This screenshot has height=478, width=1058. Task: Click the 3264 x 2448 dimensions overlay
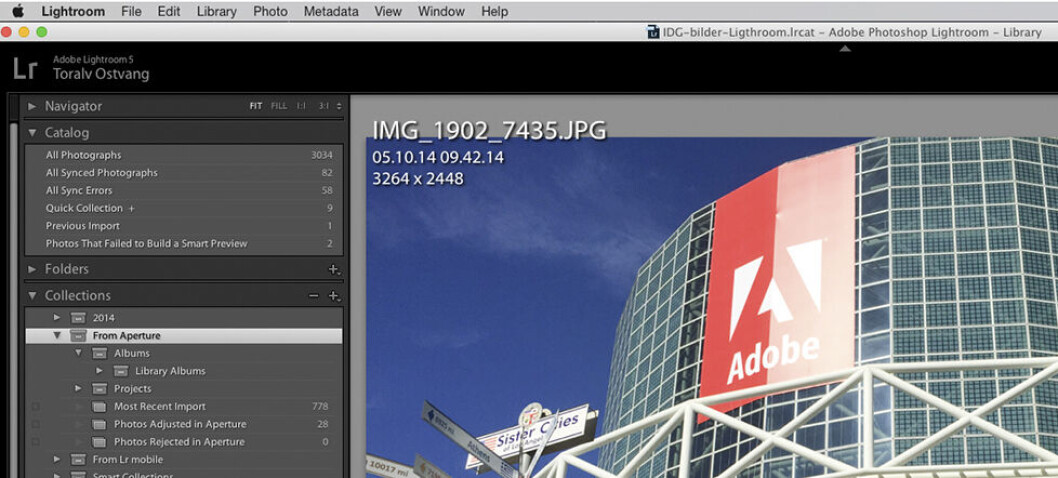(418, 179)
